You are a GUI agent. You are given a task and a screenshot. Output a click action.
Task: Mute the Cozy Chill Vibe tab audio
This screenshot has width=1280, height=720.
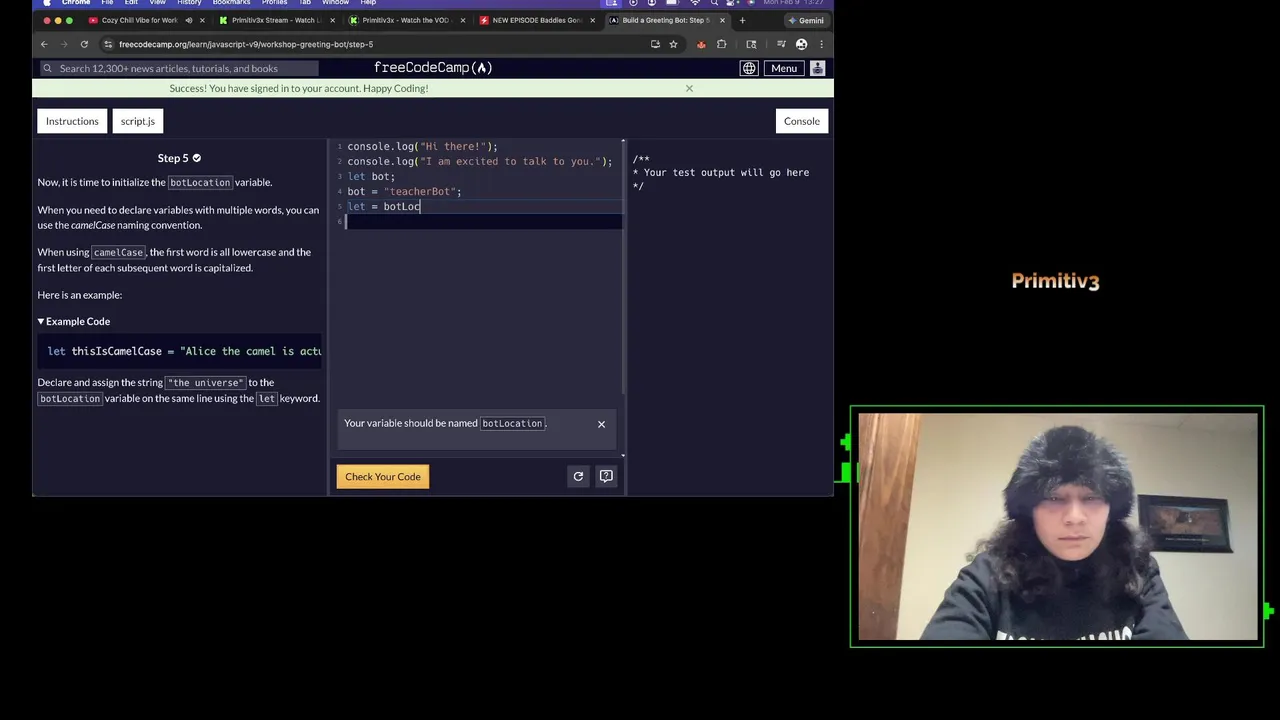click(x=189, y=20)
